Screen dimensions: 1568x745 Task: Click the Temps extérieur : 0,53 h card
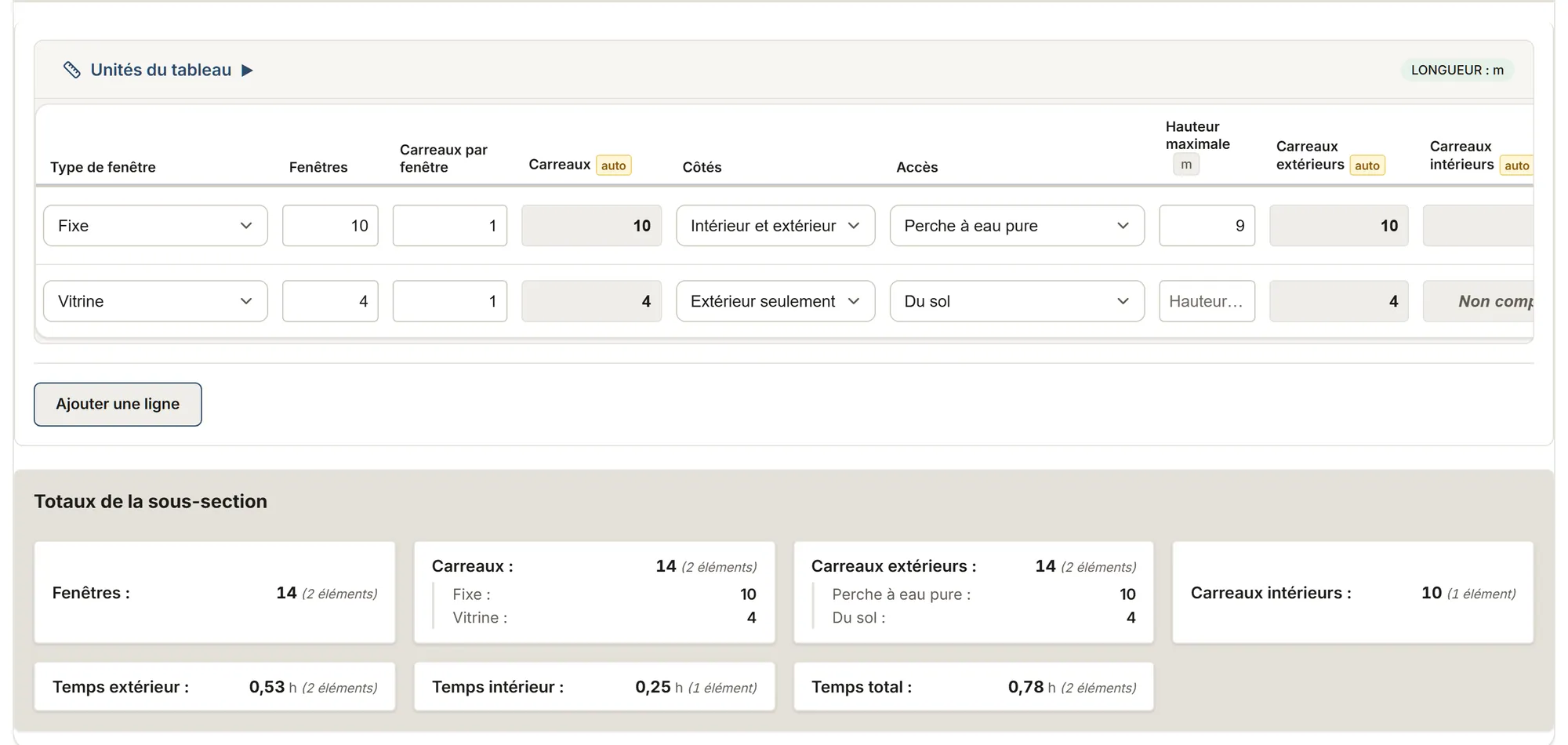point(215,687)
